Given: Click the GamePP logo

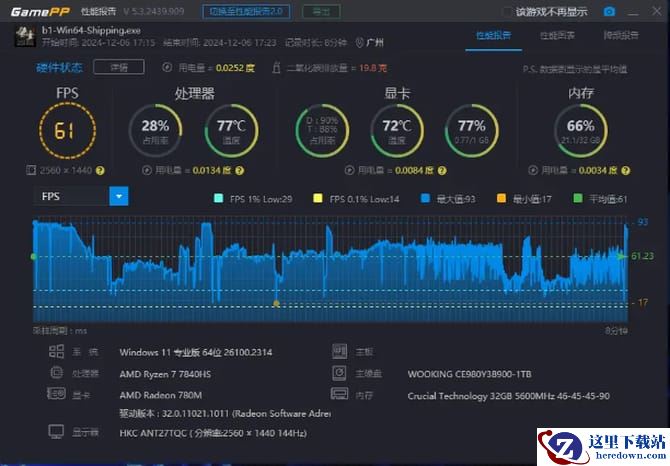Looking at the screenshot, I should pos(40,12).
